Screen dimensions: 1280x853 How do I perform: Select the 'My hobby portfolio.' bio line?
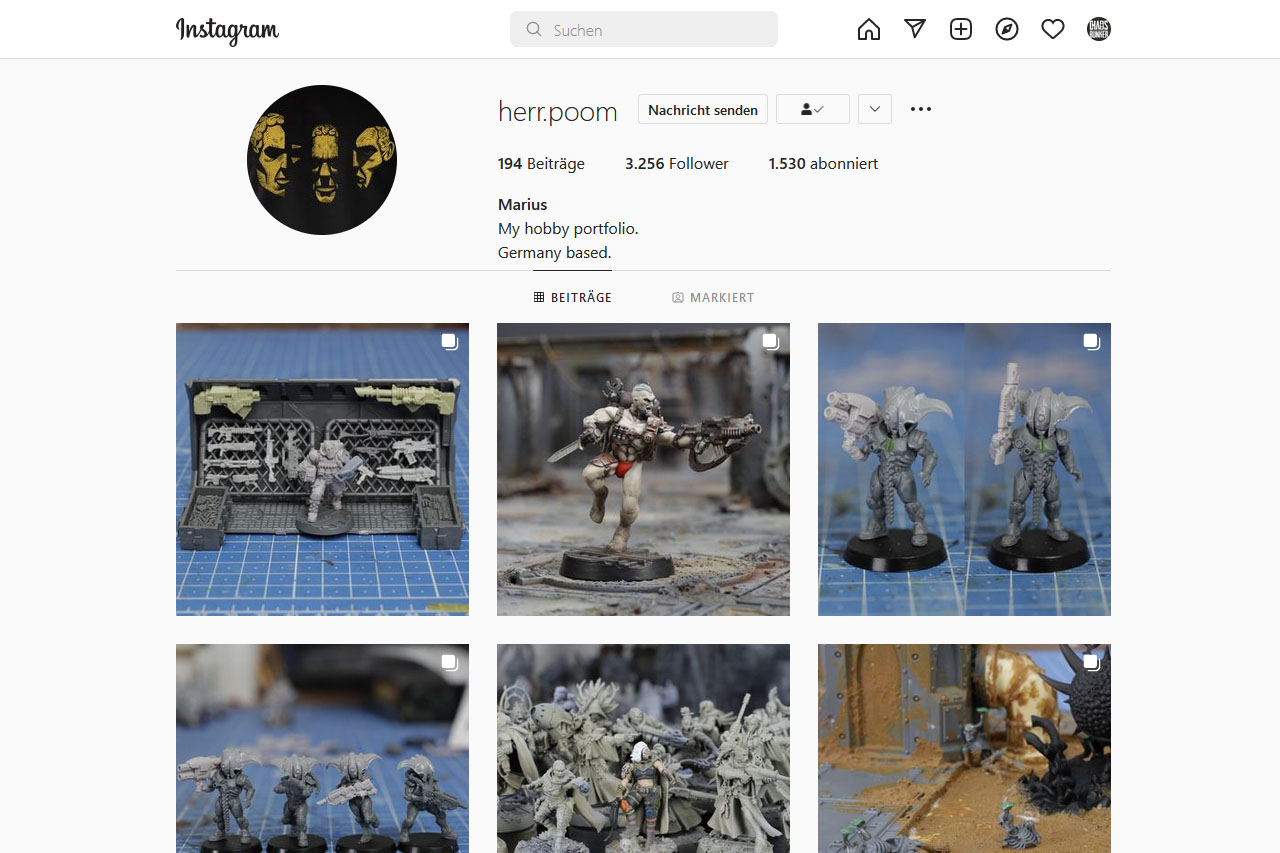coord(568,228)
